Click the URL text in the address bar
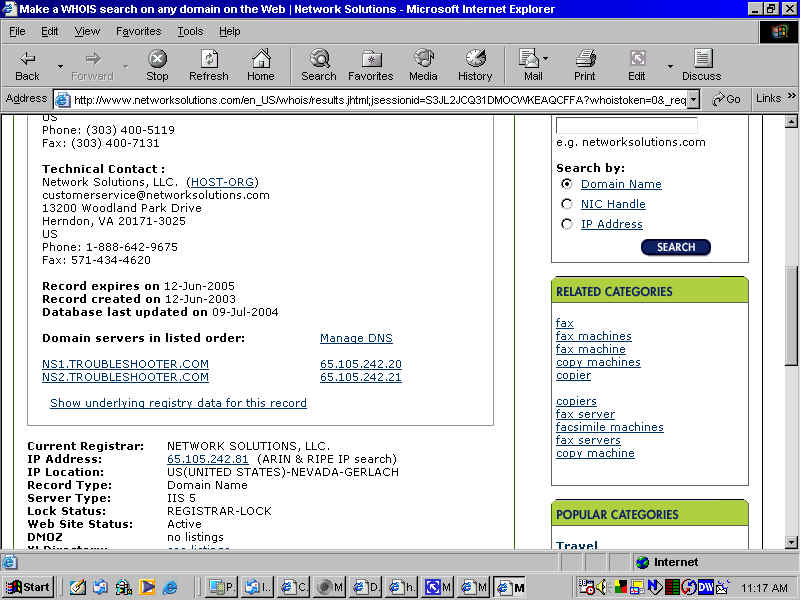 pyautogui.click(x=380, y=100)
